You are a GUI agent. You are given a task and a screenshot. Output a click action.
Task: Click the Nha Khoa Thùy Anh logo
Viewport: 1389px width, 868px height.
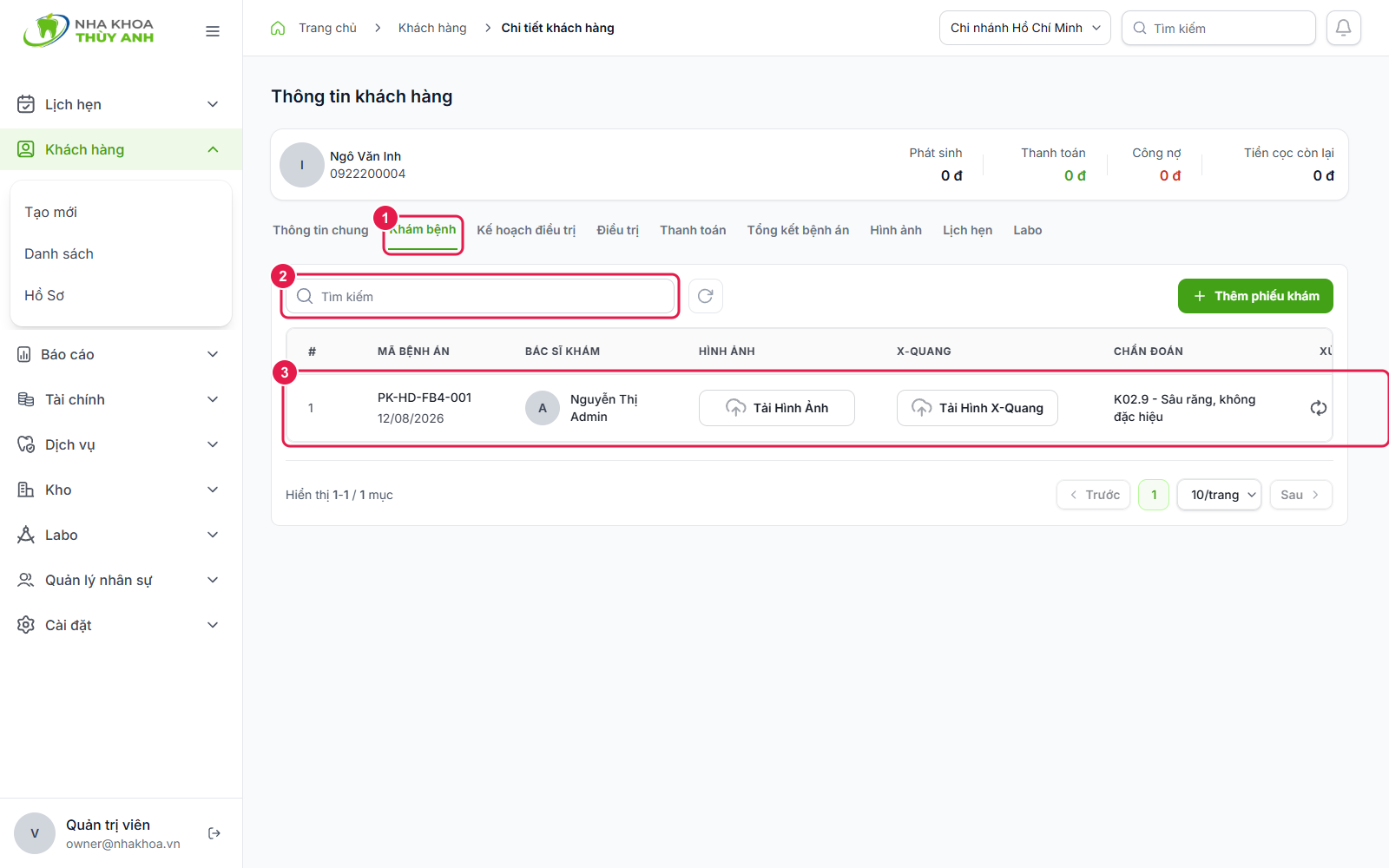click(x=89, y=30)
